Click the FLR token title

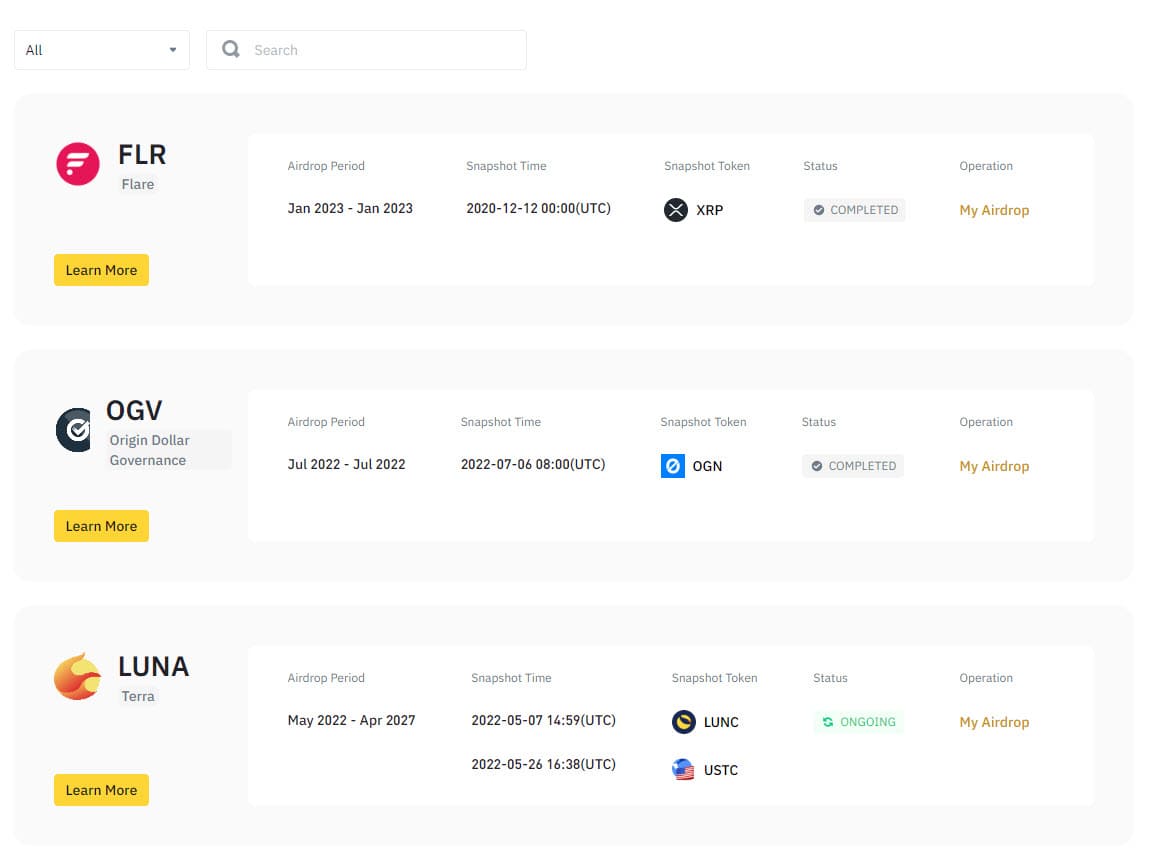pos(142,155)
